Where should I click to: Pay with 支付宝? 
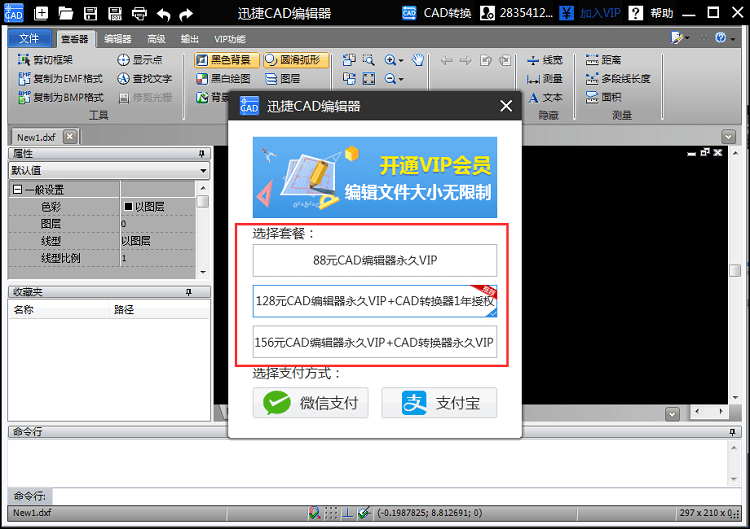point(439,403)
